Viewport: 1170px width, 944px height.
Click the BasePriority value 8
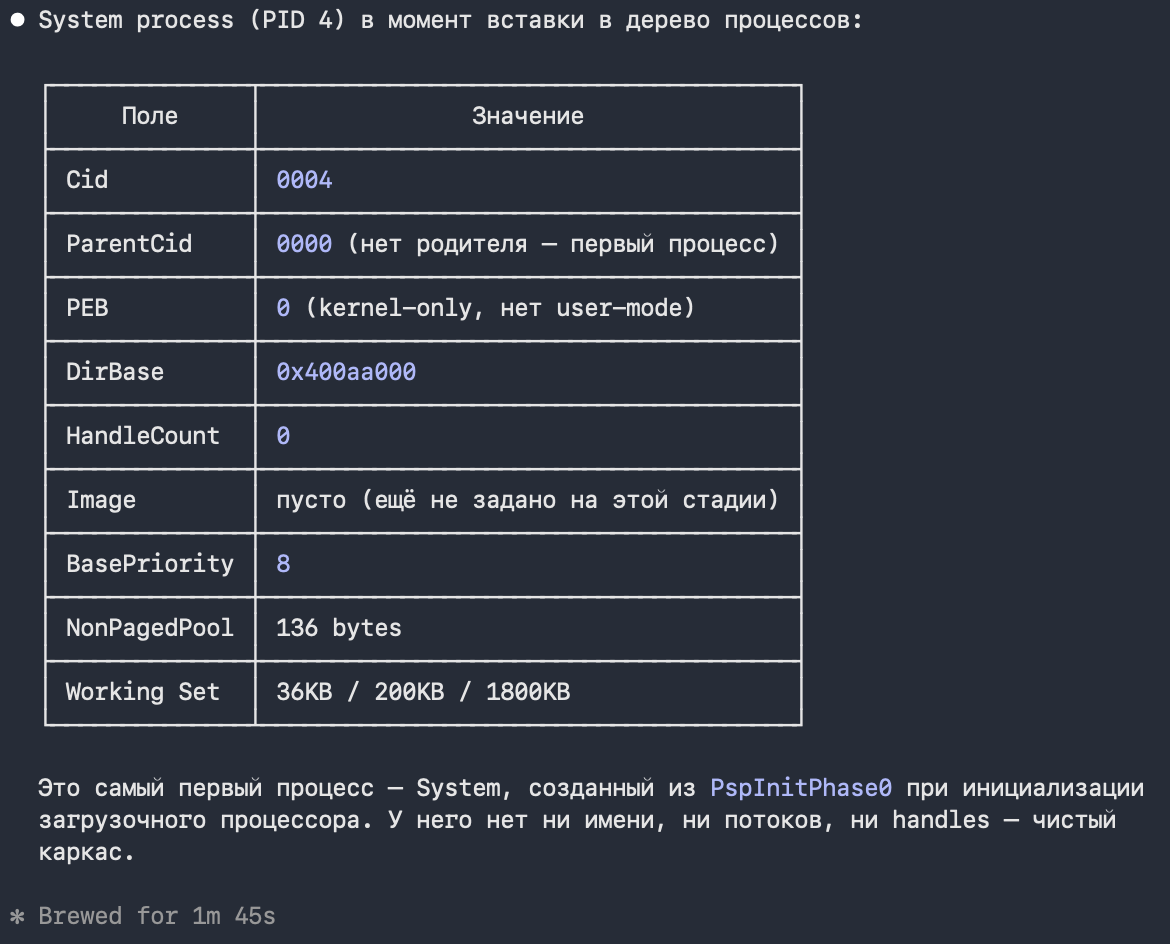(x=284, y=564)
